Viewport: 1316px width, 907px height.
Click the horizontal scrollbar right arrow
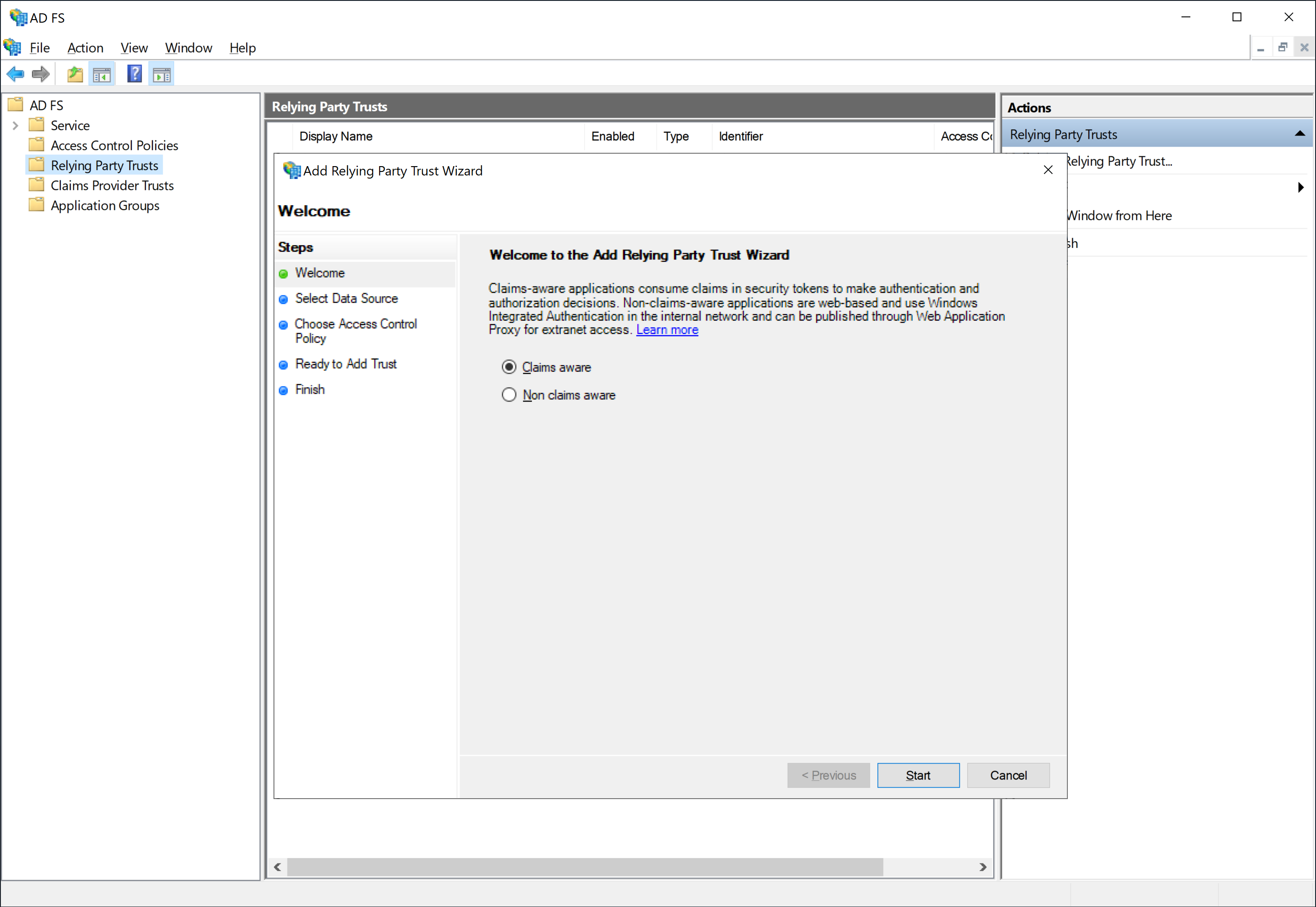(x=983, y=867)
